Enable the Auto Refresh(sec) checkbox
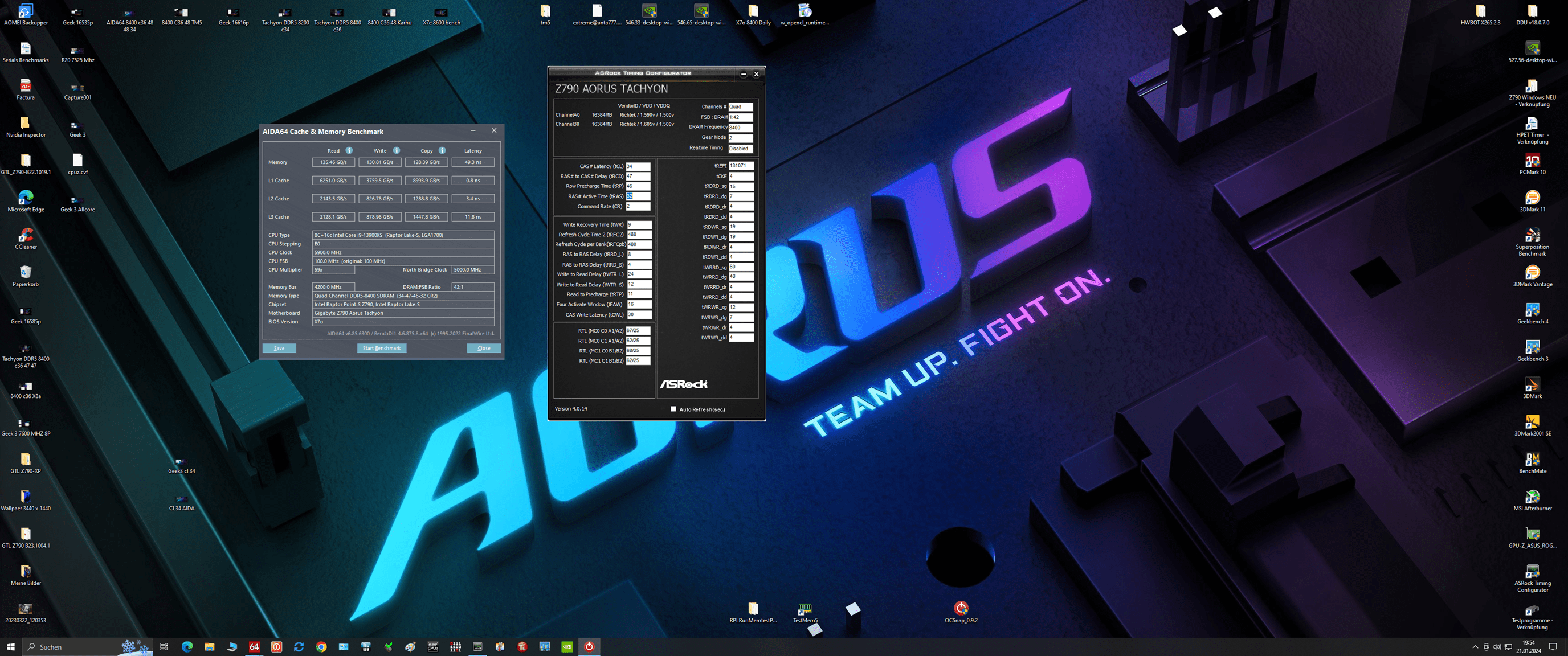The image size is (1568, 656). click(673, 409)
